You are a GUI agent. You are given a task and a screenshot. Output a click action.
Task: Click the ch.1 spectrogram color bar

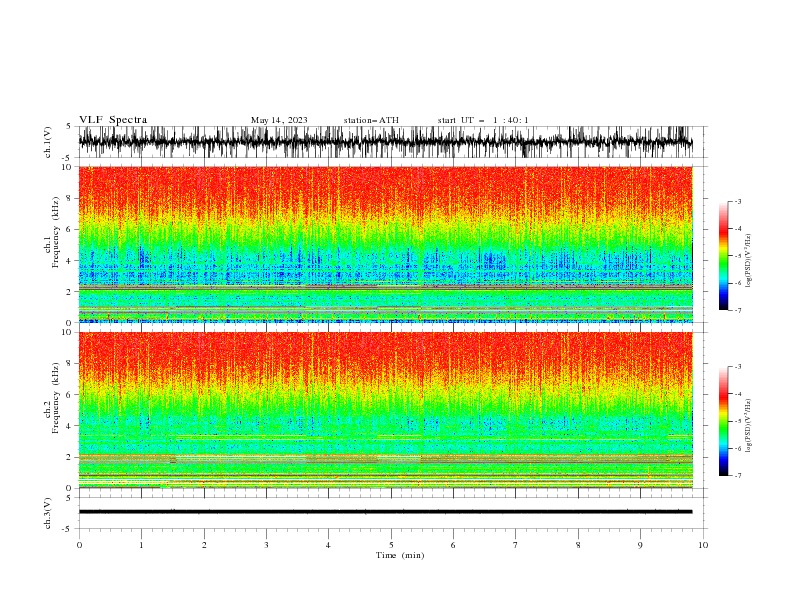724,256
